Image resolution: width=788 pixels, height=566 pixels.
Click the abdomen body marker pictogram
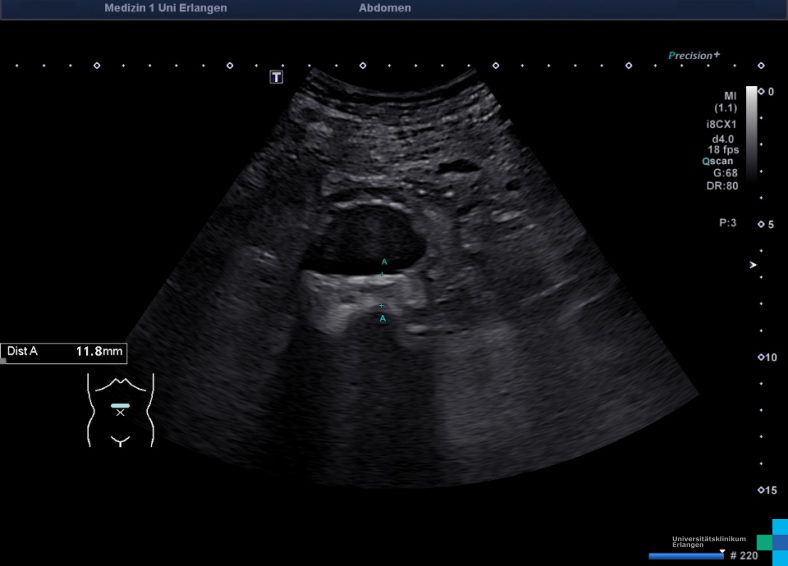click(x=120, y=409)
